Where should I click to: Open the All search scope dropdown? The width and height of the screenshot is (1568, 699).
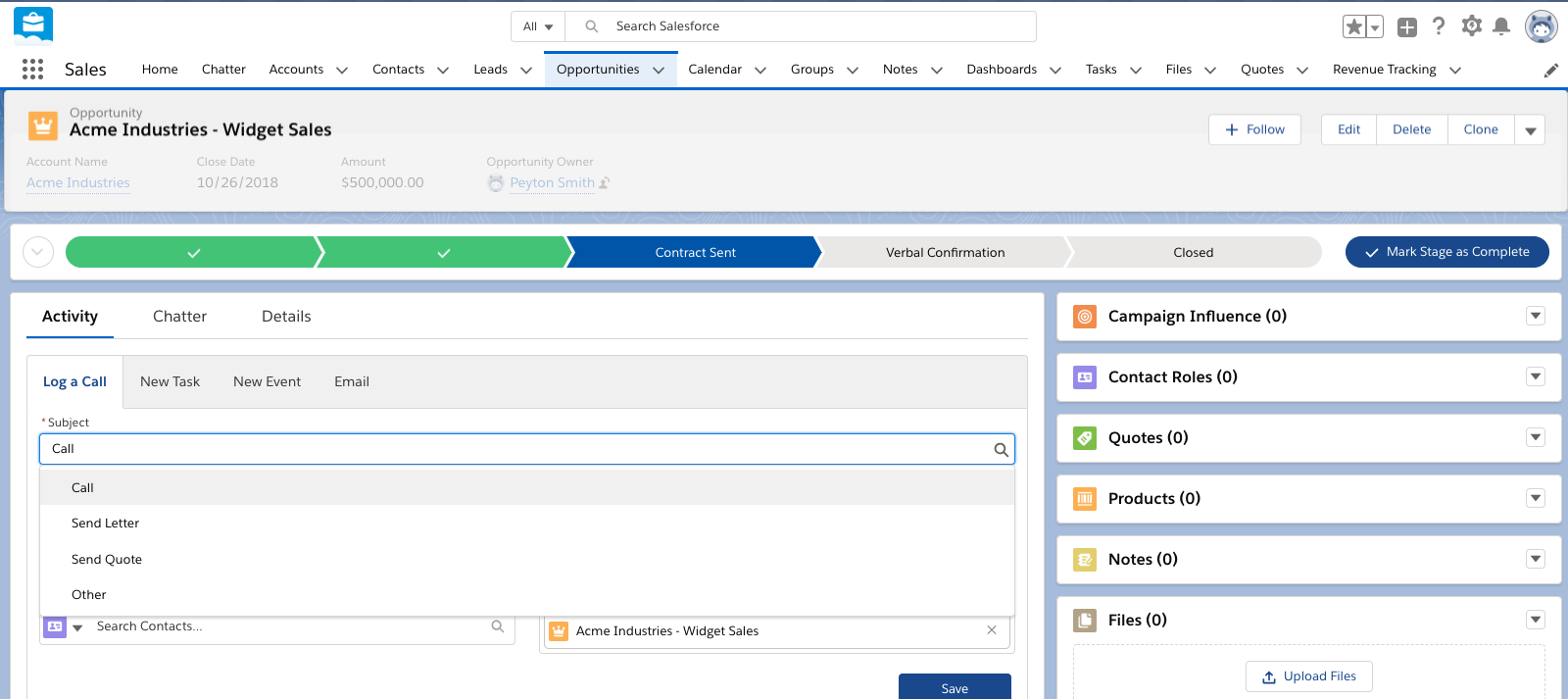tap(538, 26)
